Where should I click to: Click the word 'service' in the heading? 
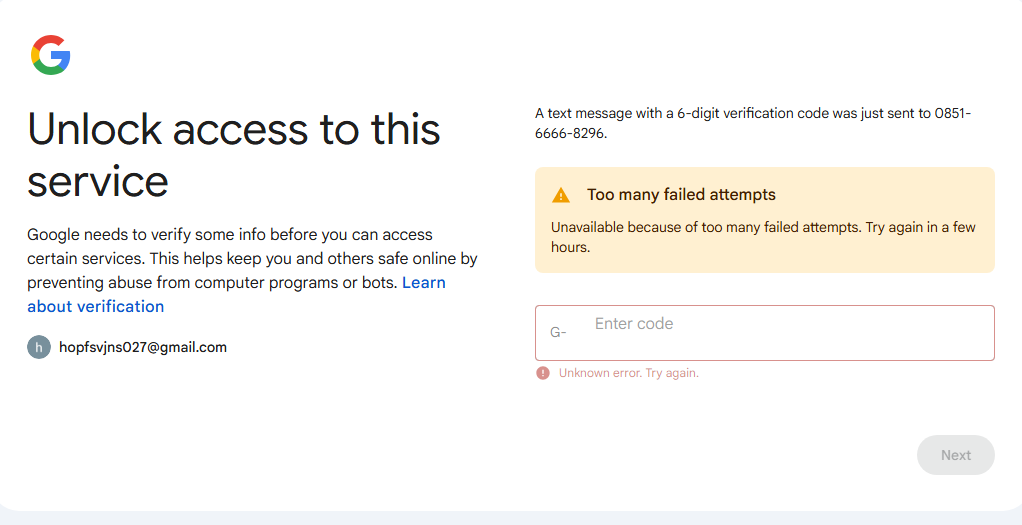(x=98, y=181)
